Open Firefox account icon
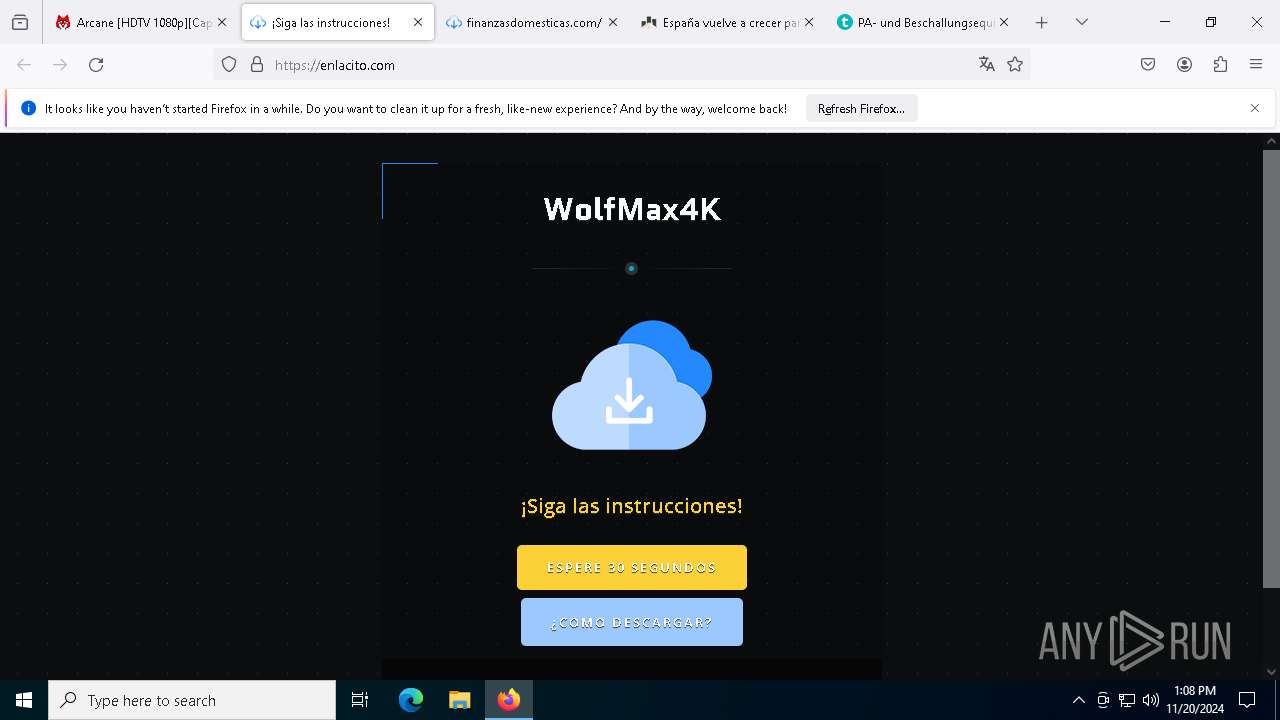Image resolution: width=1280 pixels, height=720 pixels. (x=1184, y=65)
